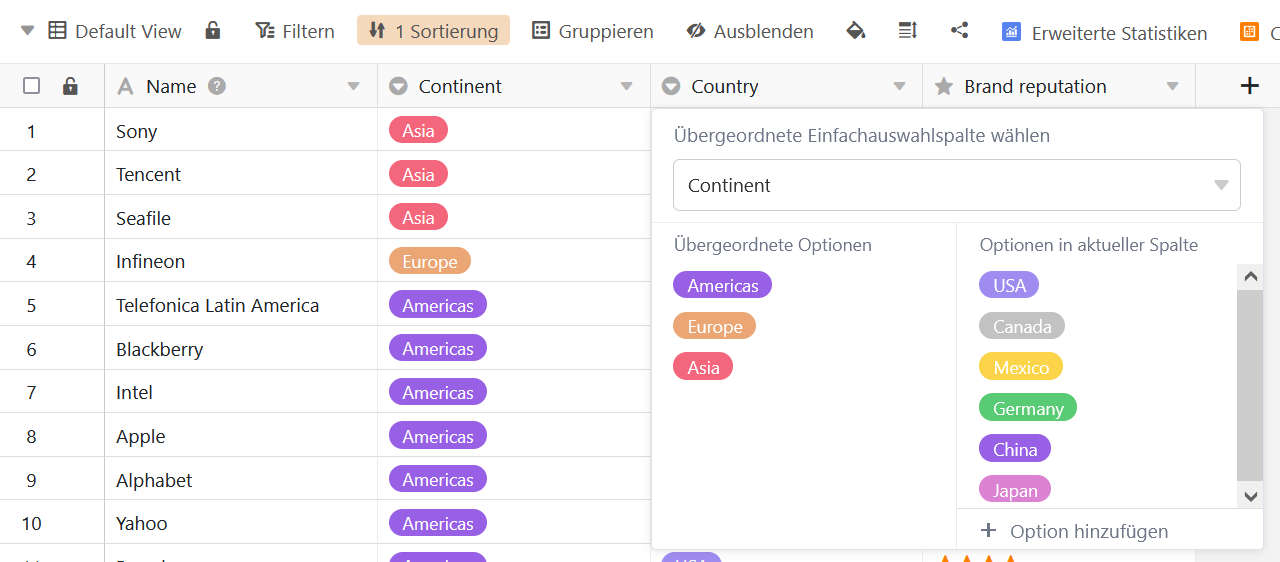The height and width of the screenshot is (562, 1280).
Task: Click the Seafile name cell
Action: pos(241,217)
